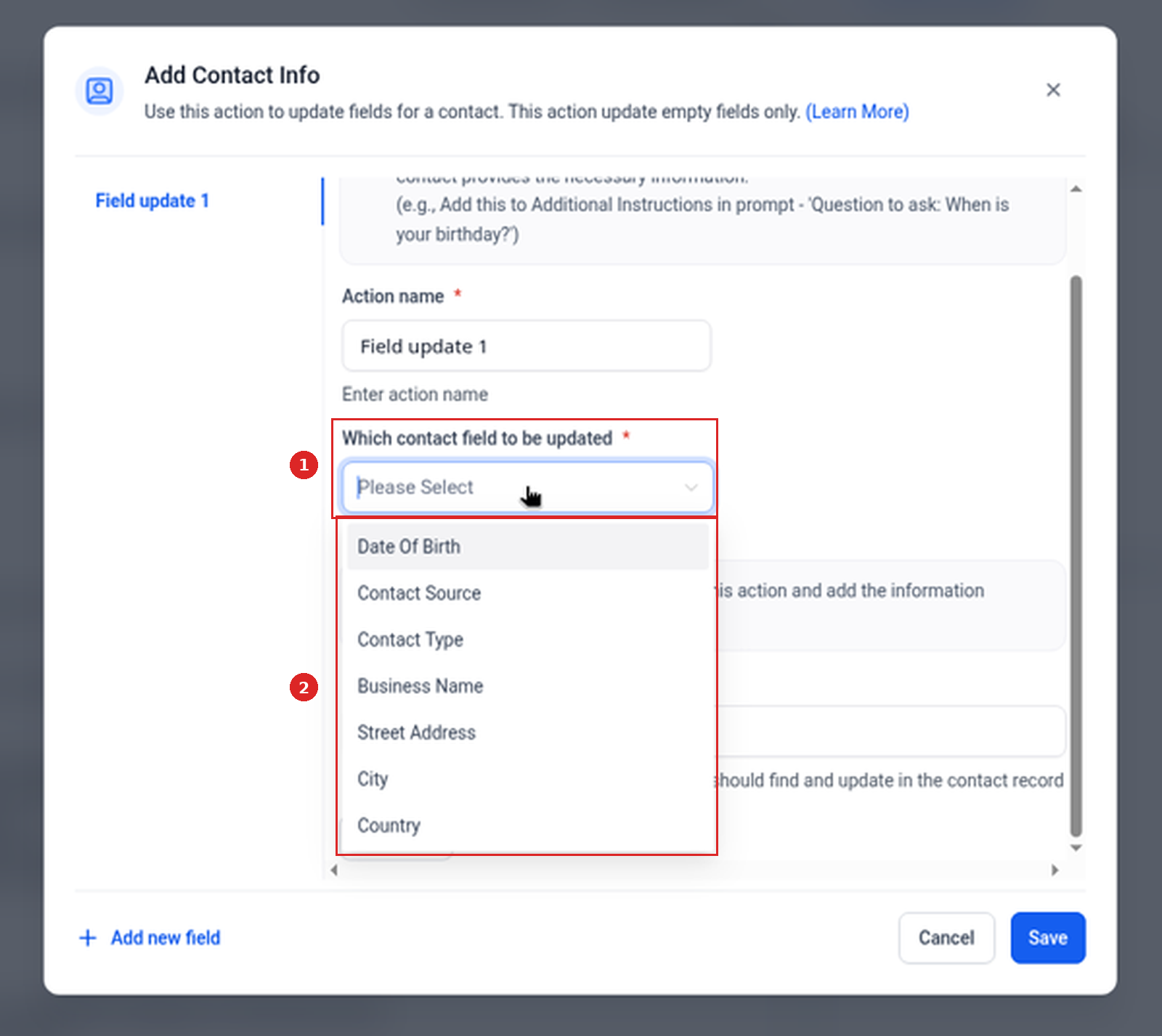
Task: Click the vertical scrollbar thumb
Action: (x=1076, y=555)
